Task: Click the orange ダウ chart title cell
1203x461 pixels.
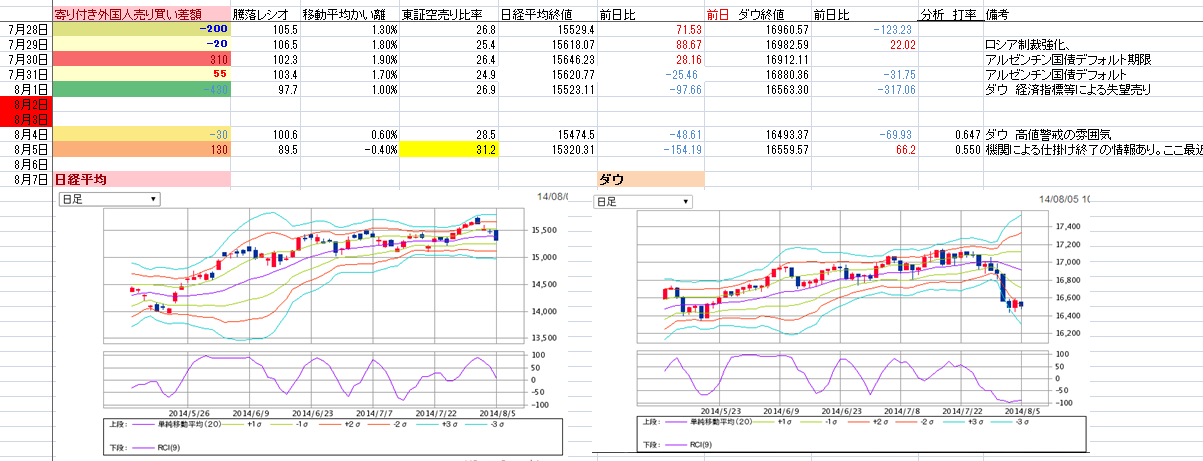Action: click(x=650, y=179)
